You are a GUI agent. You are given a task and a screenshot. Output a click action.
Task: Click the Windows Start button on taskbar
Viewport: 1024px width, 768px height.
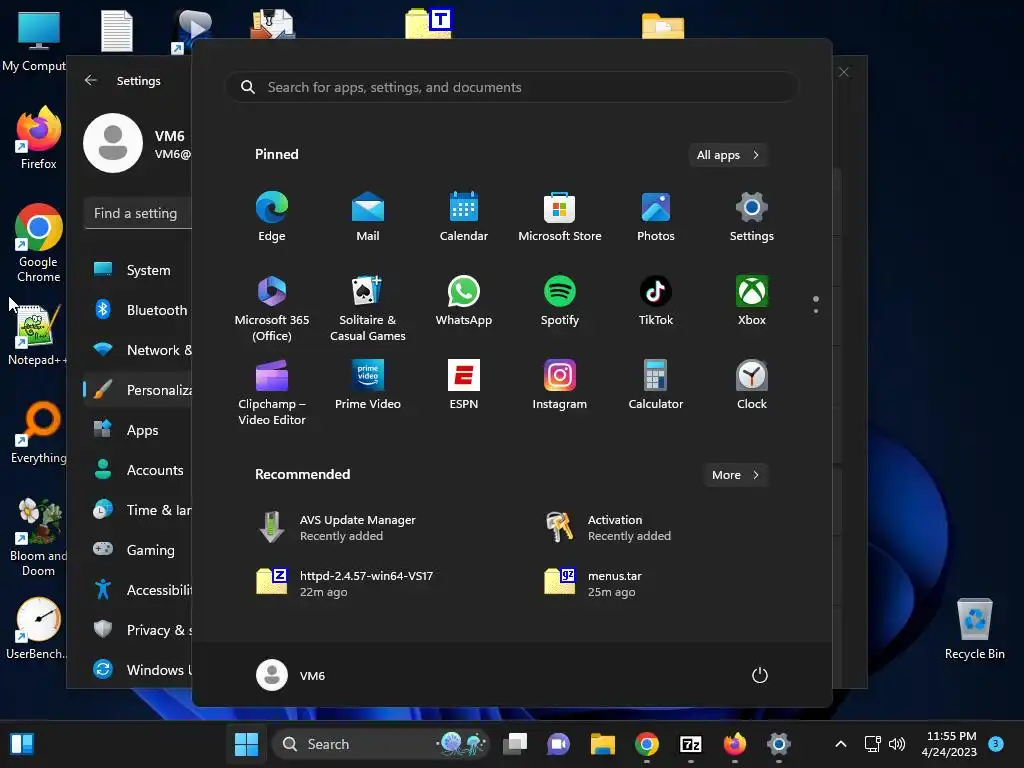(246, 744)
